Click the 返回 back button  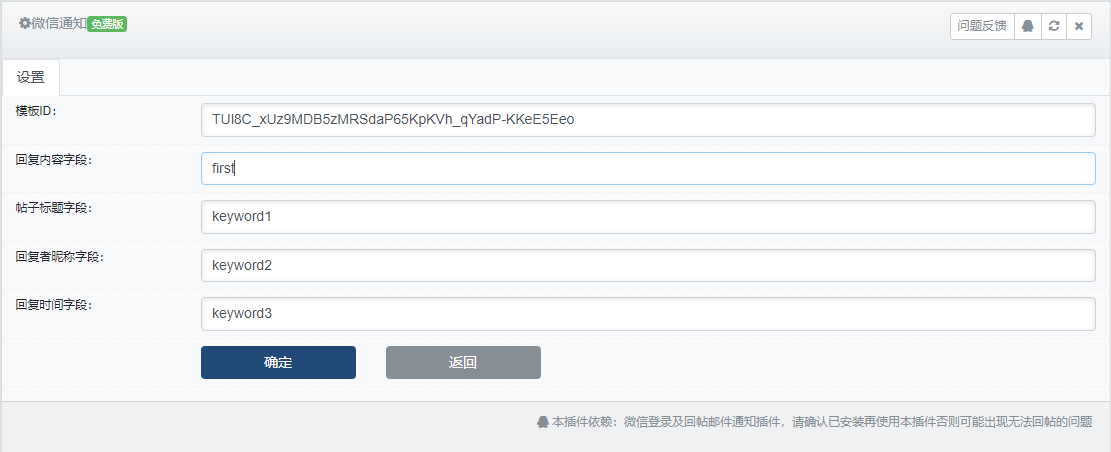pos(463,362)
